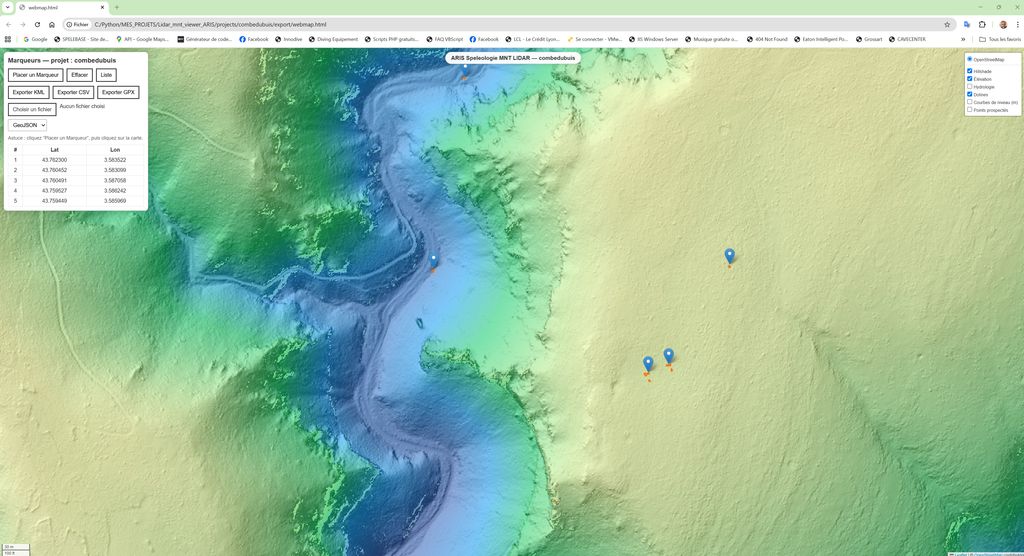Open the SPELEBASE bookmark
The height and width of the screenshot is (556, 1024).
[x=81, y=39]
